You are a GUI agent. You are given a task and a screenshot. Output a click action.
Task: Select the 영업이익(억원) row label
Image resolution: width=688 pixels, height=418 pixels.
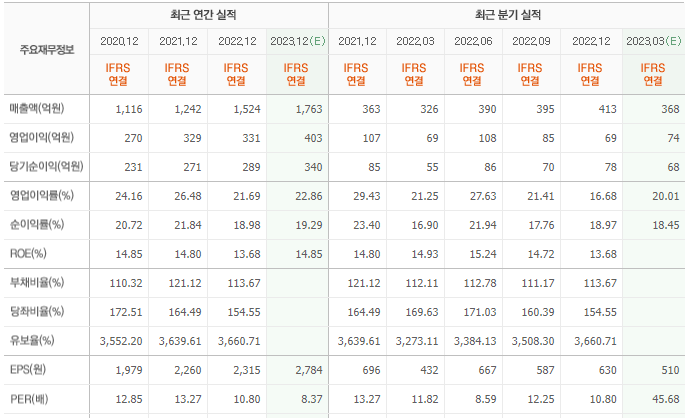tap(42, 137)
